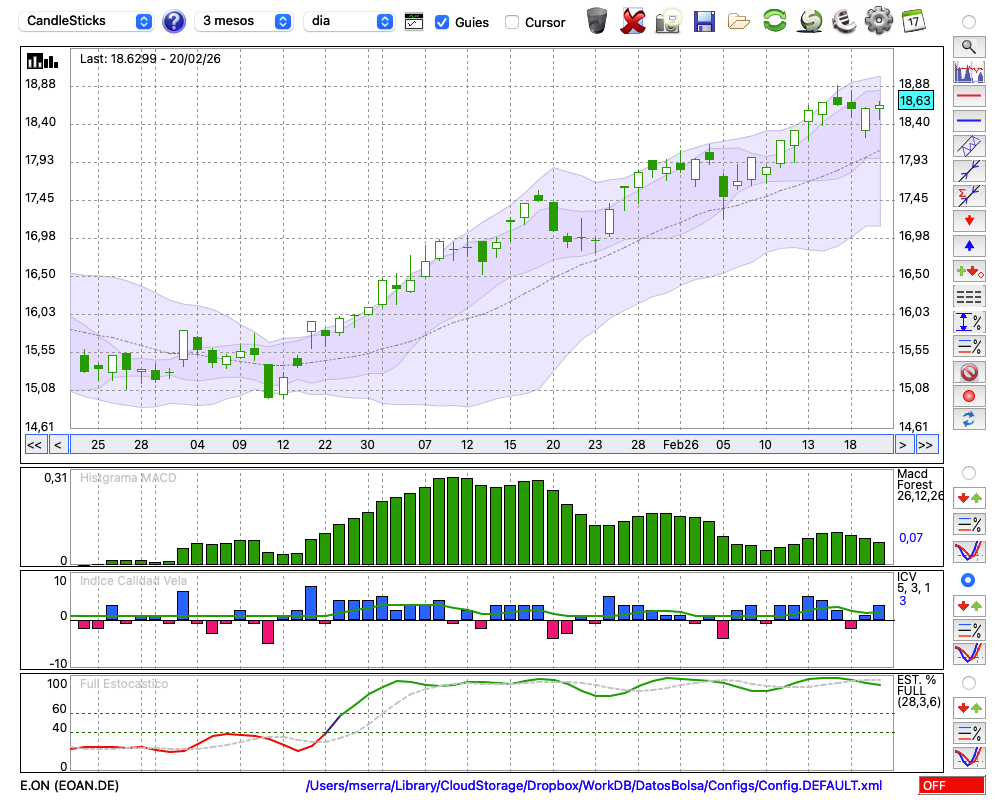The height and width of the screenshot is (800, 1000).
Task: Click the red X delete icon
Action: (x=632, y=21)
